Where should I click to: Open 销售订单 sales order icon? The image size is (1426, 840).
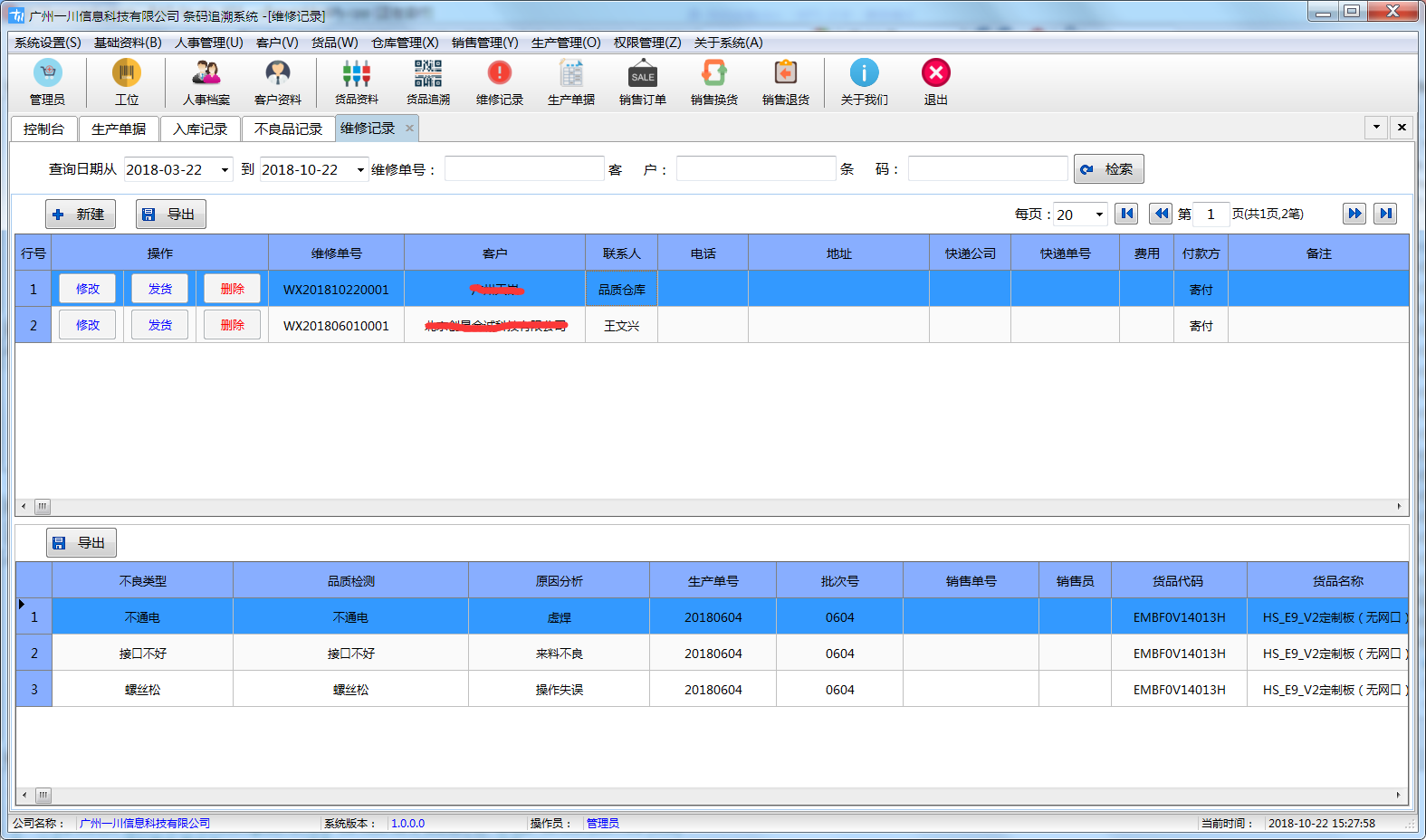point(643,82)
